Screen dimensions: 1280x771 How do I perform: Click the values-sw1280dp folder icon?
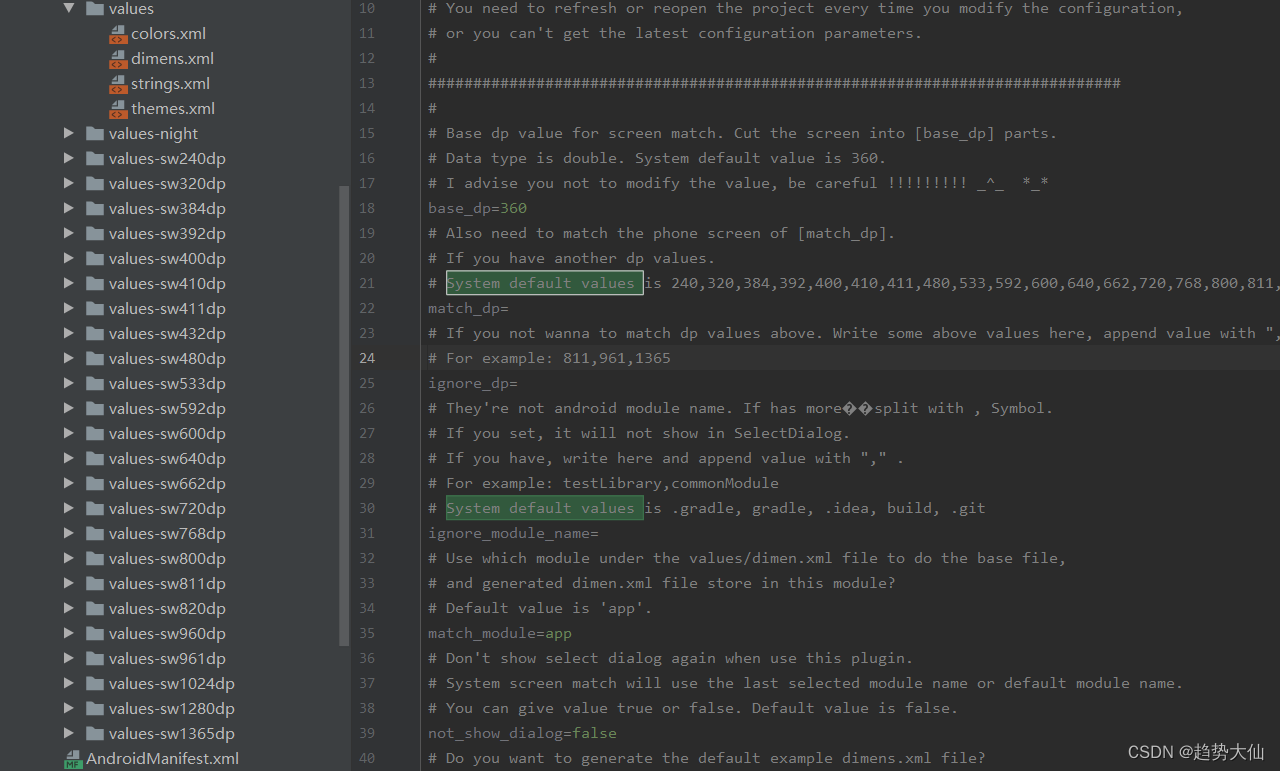(95, 708)
